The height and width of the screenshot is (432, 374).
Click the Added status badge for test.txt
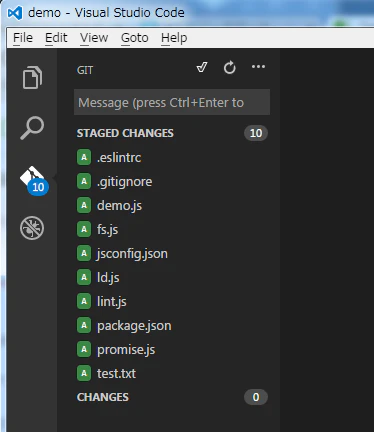pos(84,373)
